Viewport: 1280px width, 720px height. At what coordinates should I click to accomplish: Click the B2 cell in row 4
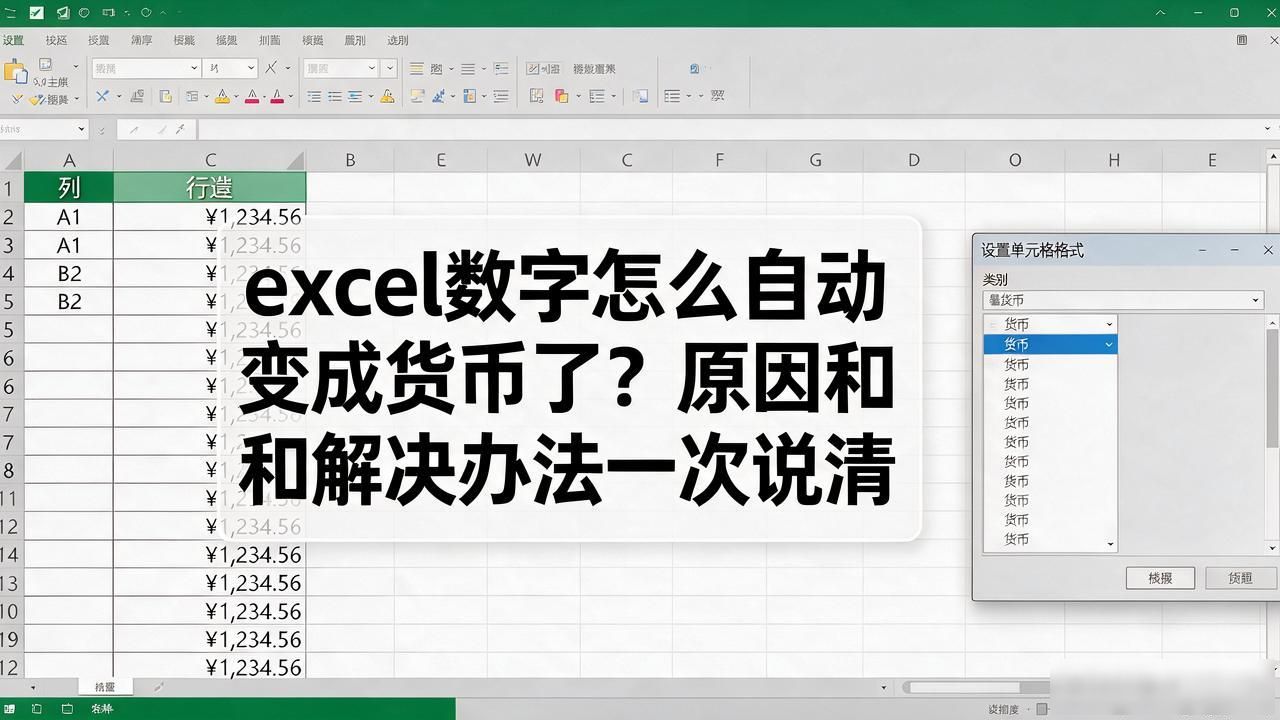tap(69, 273)
